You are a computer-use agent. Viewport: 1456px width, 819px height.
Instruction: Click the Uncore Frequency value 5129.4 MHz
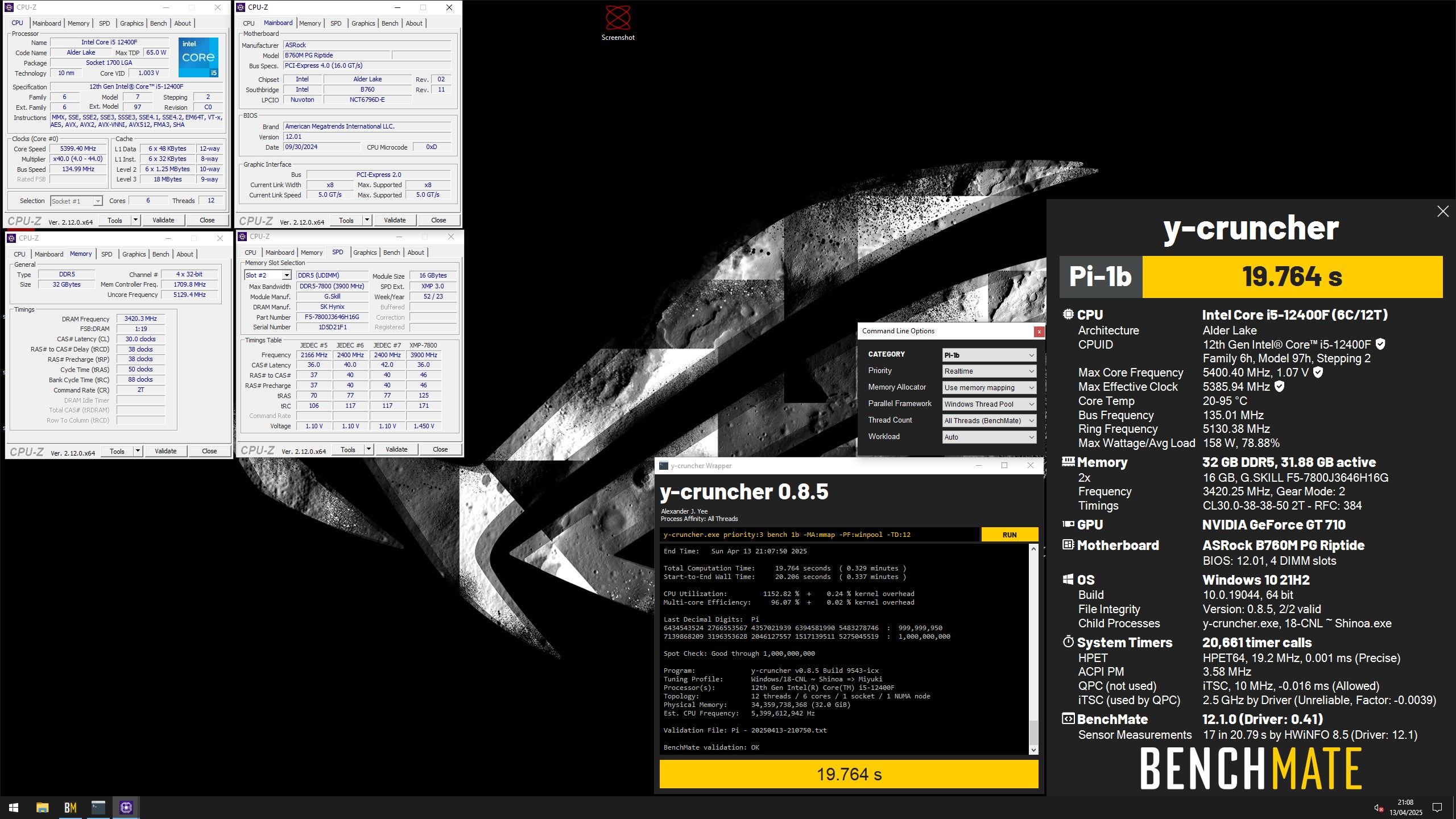pos(189,295)
